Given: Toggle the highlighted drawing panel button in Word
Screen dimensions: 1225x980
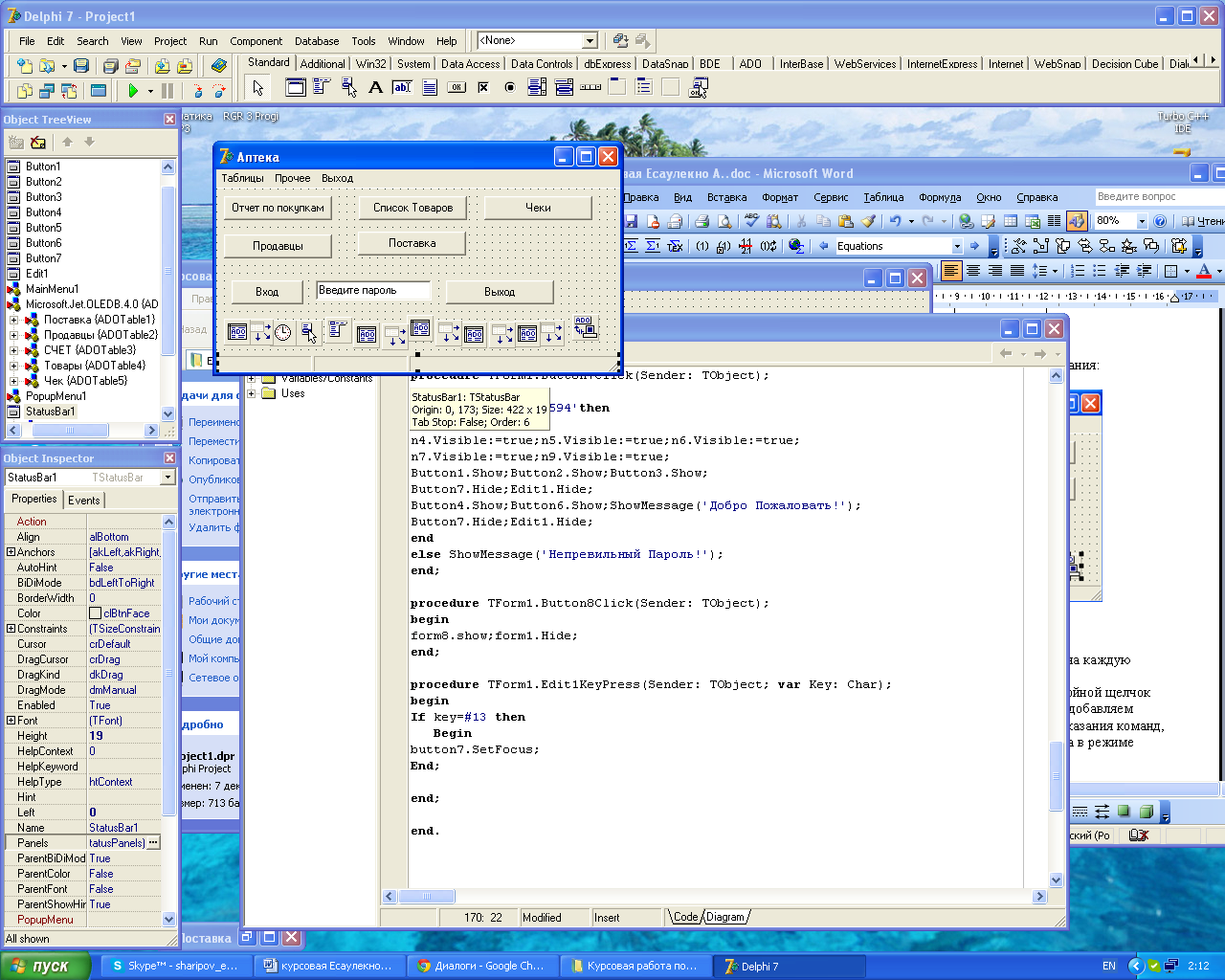Looking at the screenshot, I should [1077, 221].
